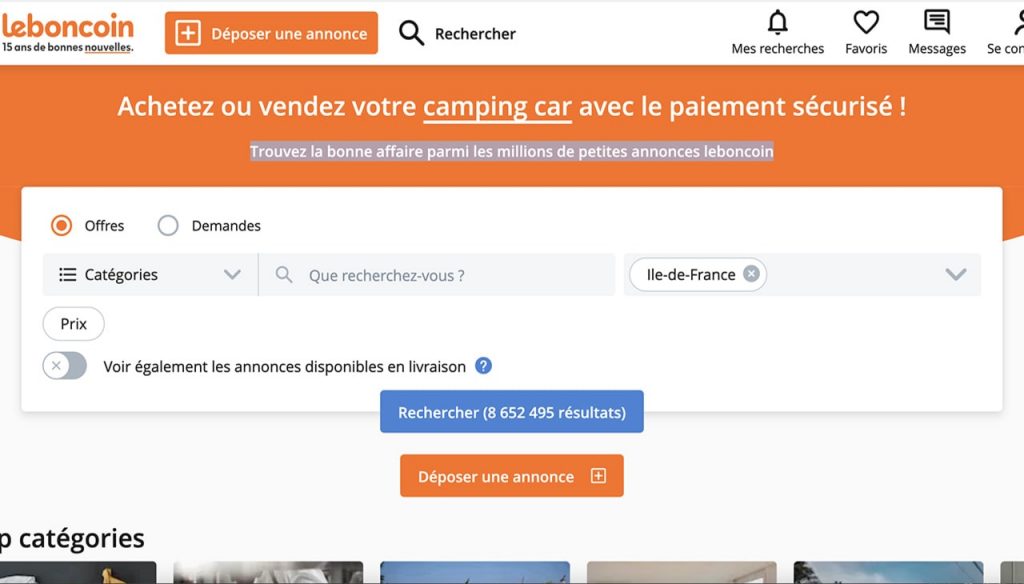Open the Catégories dropdown
Image resolution: width=1024 pixels, height=584 pixels.
pos(150,274)
